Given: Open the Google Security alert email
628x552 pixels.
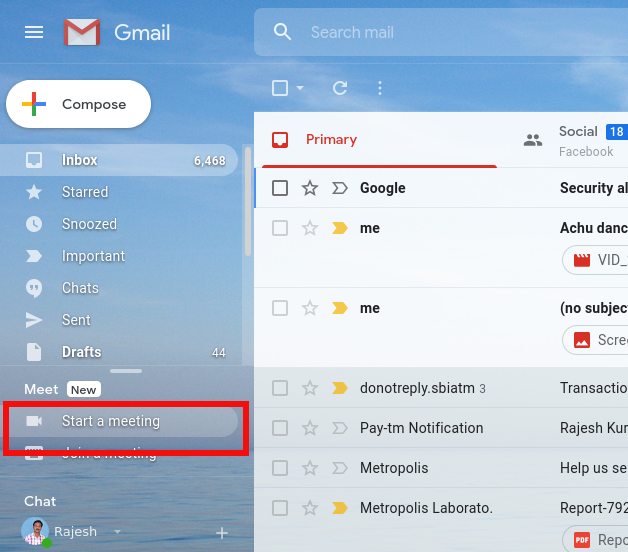Looking at the screenshot, I should point(441,188).
